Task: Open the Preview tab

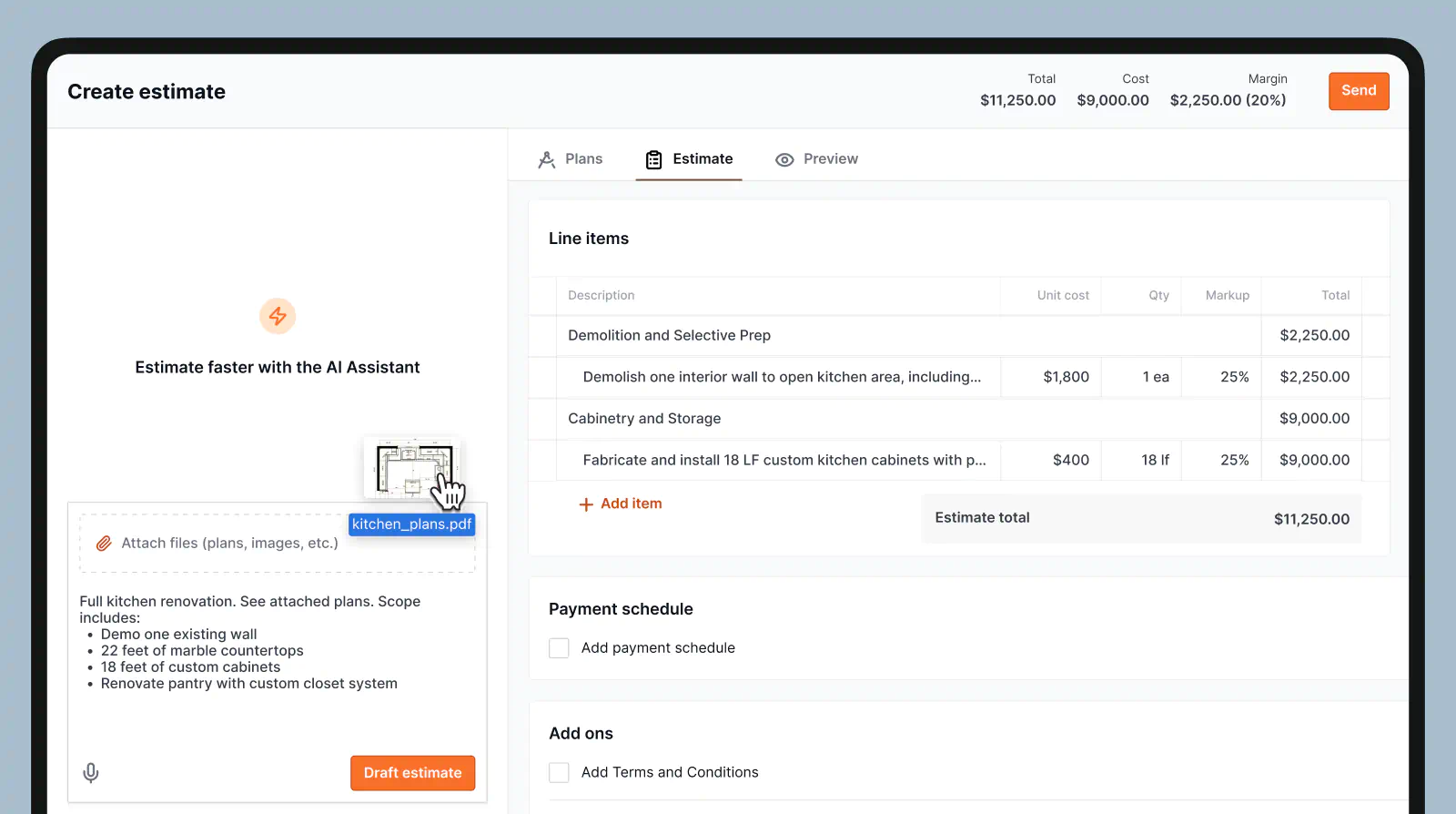Action: pos(816,159)
